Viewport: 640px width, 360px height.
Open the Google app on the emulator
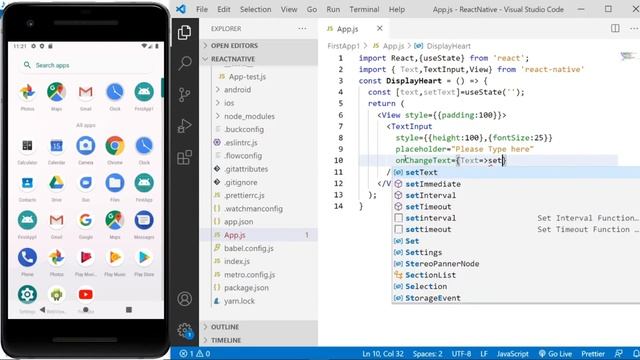coord(86,220)
